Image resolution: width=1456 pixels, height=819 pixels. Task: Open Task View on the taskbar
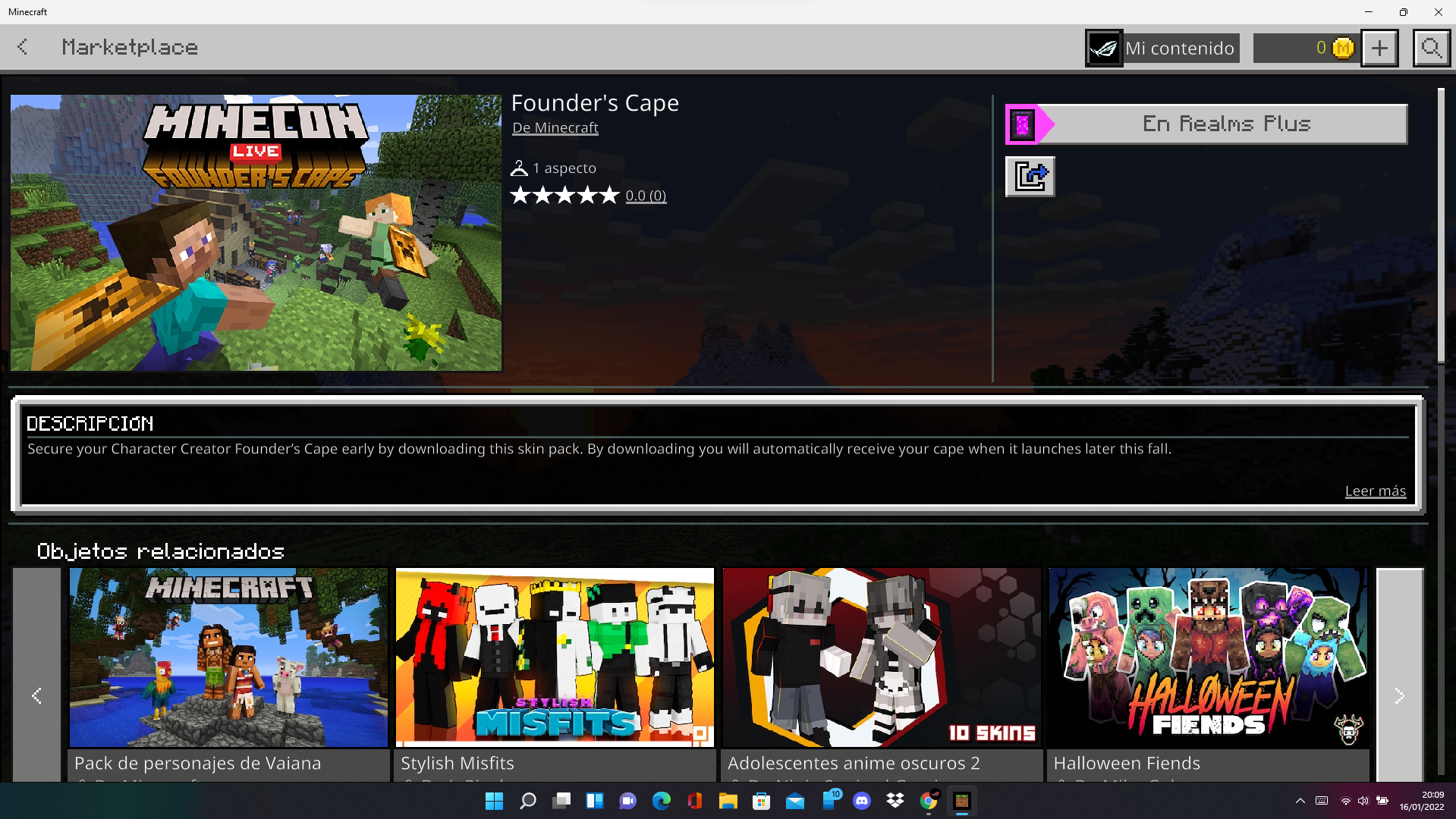561,801
